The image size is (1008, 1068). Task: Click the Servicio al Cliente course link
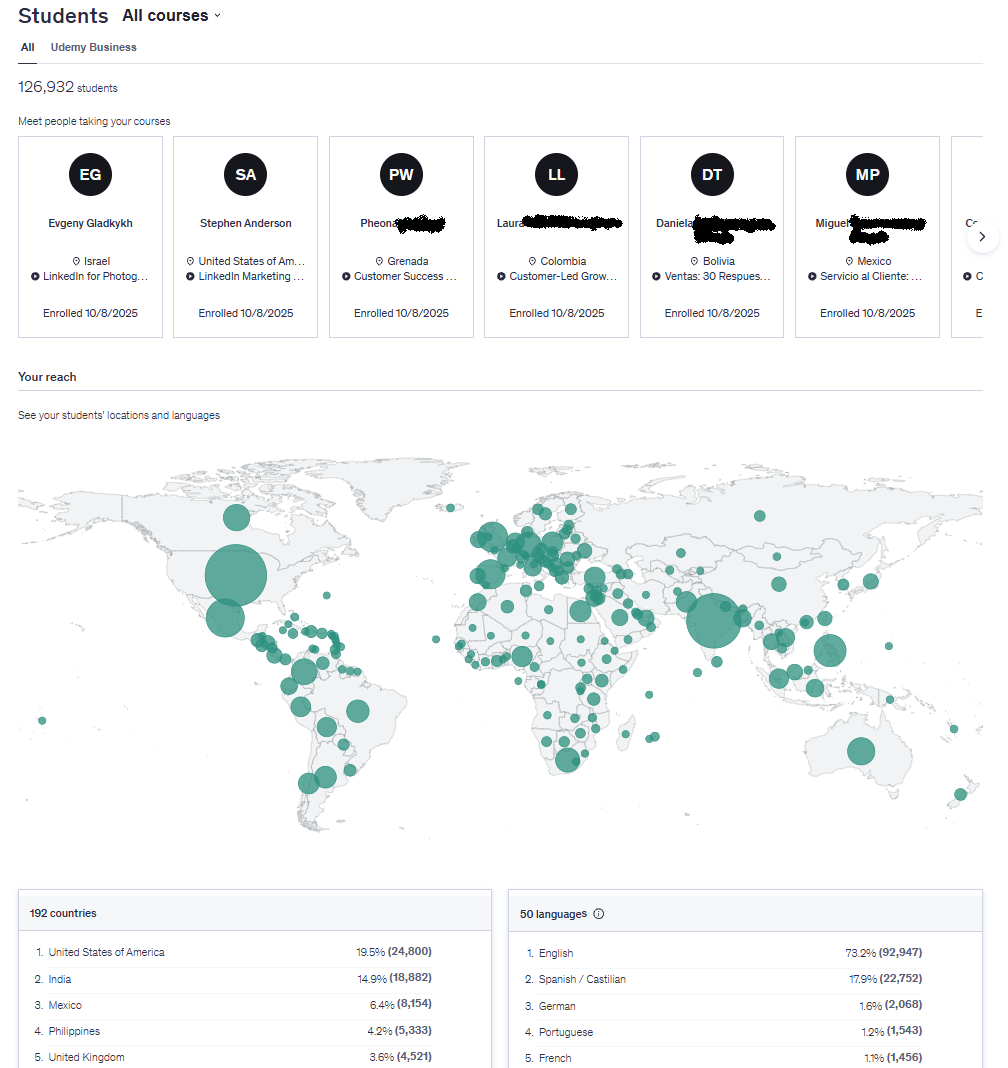[x=871, y=276]
